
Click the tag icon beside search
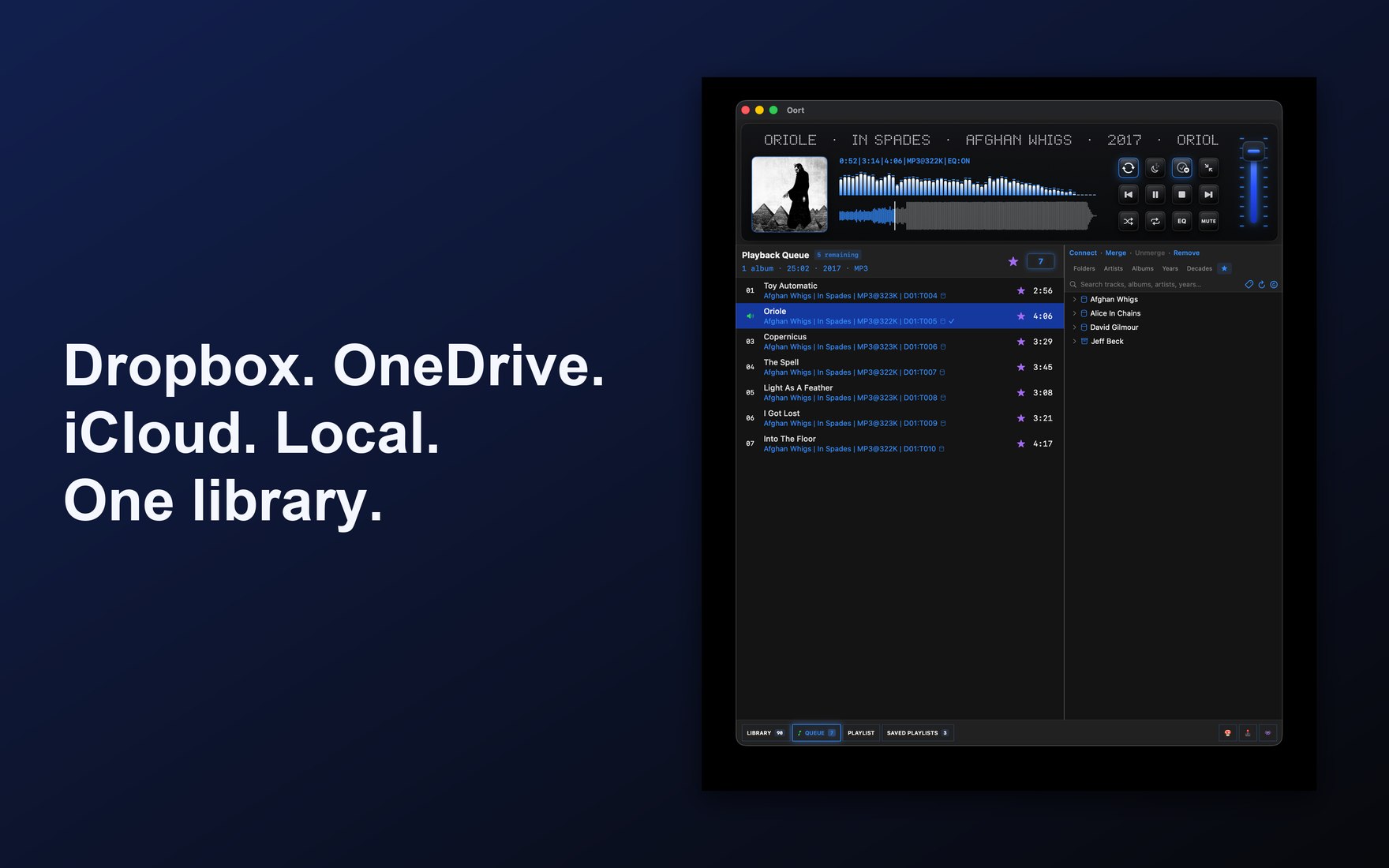1249,284
